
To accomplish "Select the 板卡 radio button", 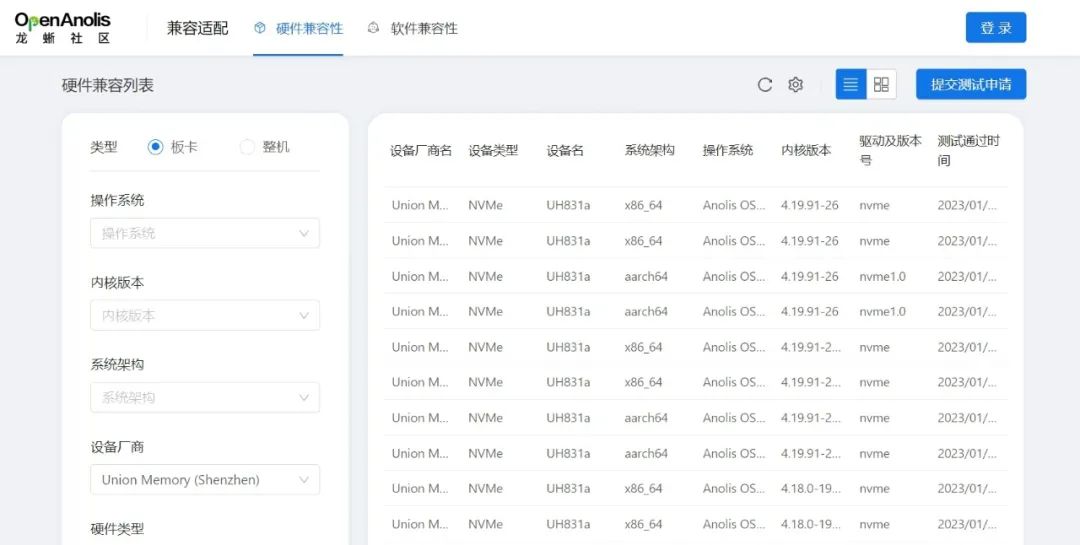I will [x=155, y=147].
